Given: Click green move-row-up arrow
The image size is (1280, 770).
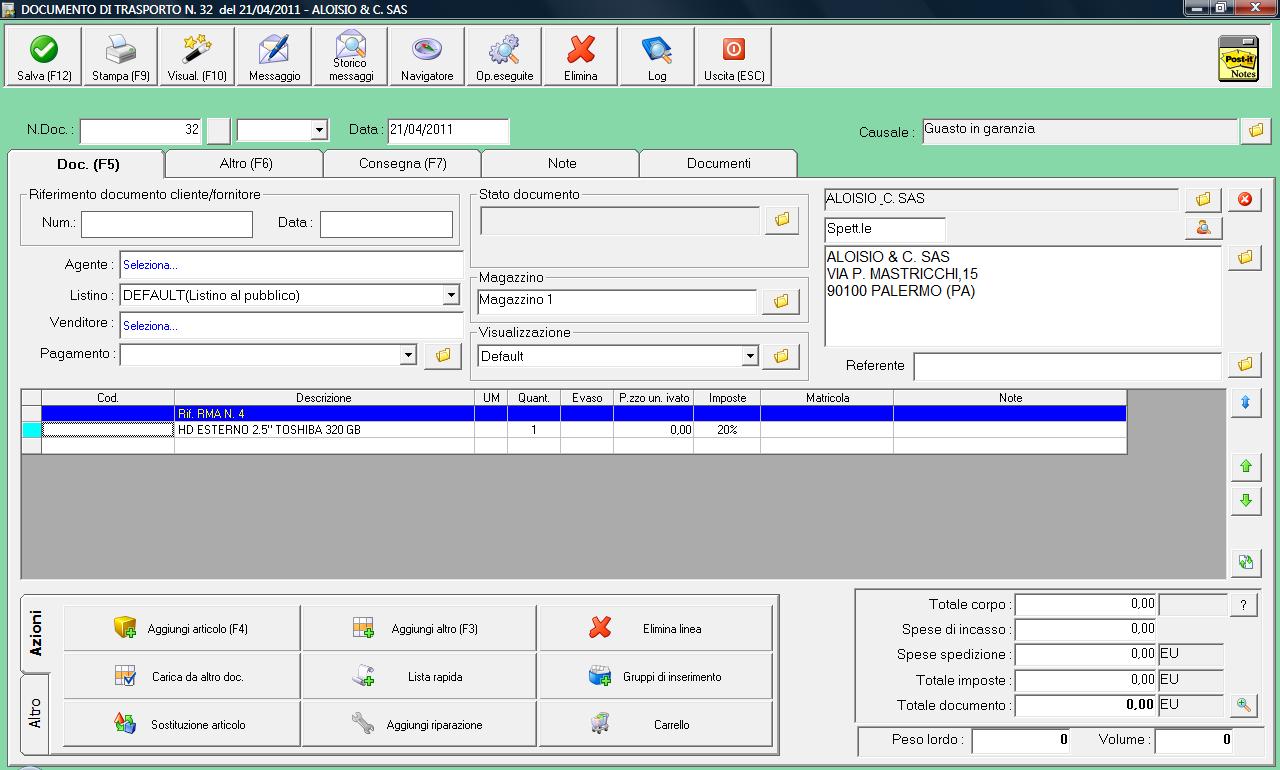Looking at the screenshot, I should click(x=1245, y=466).
